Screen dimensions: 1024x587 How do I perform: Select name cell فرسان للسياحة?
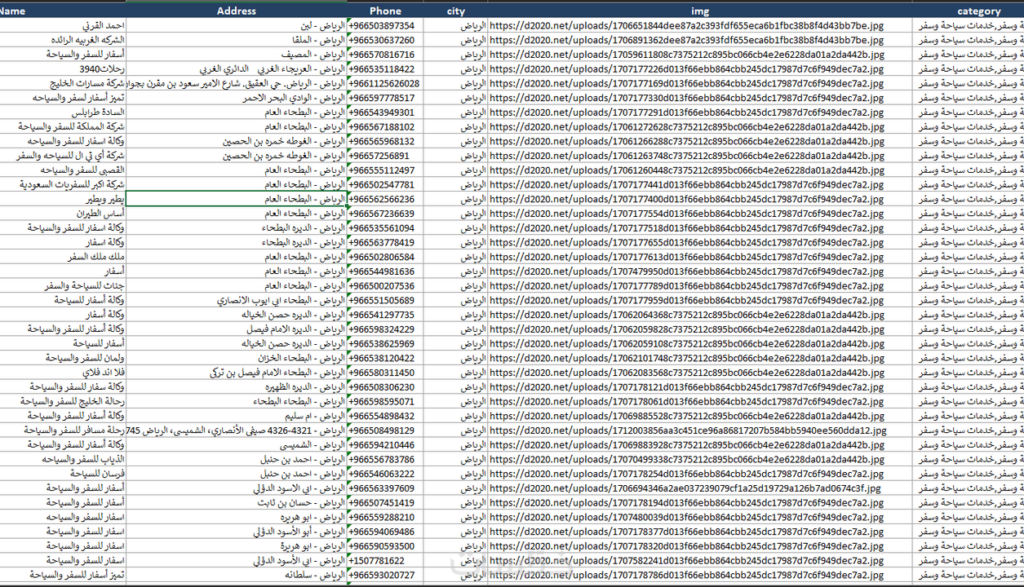pos(63,473)
